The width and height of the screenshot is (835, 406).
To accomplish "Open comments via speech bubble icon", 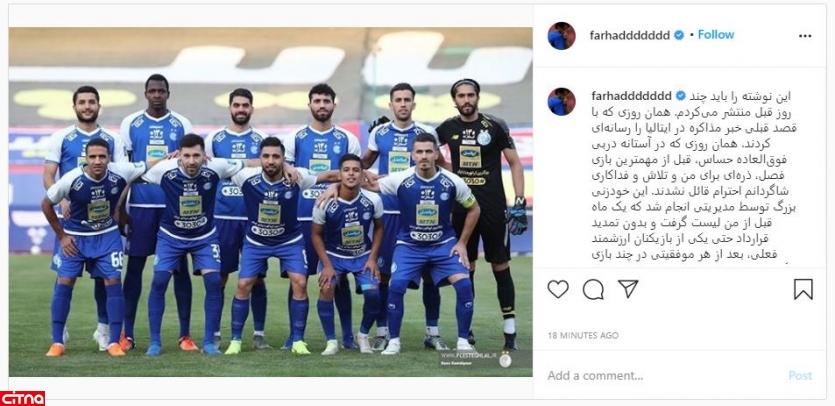I will pyautogui.click(x=593, y=289).
